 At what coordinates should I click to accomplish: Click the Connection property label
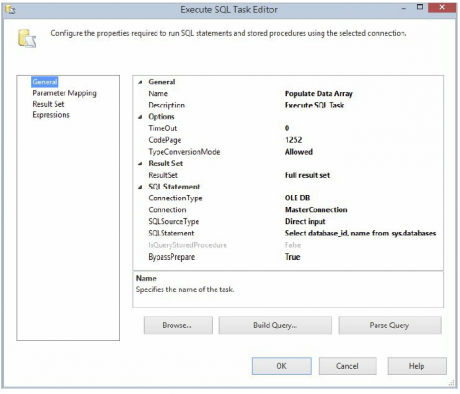coord(167,210)
